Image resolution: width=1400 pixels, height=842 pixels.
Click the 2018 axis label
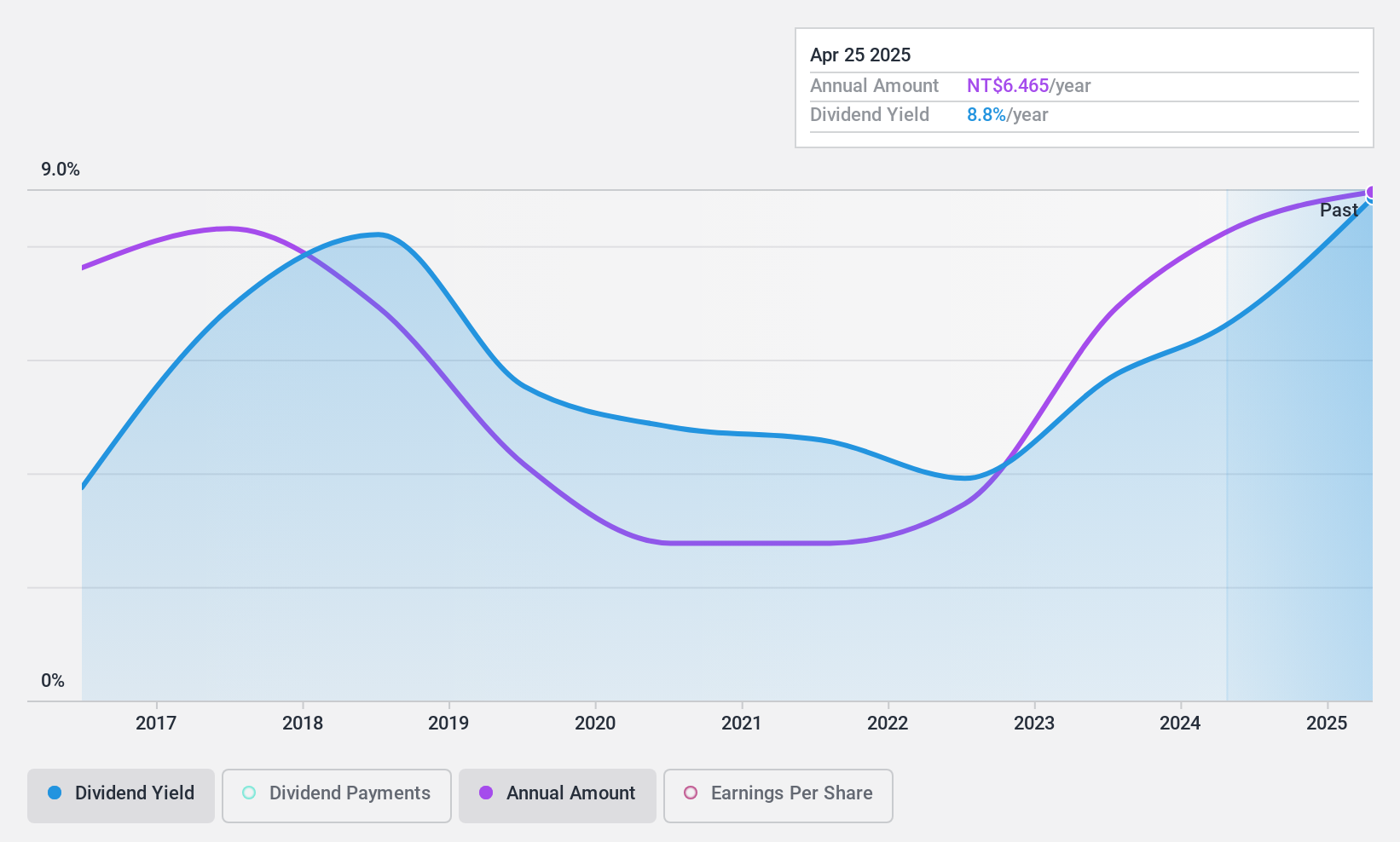click(303, 723)
